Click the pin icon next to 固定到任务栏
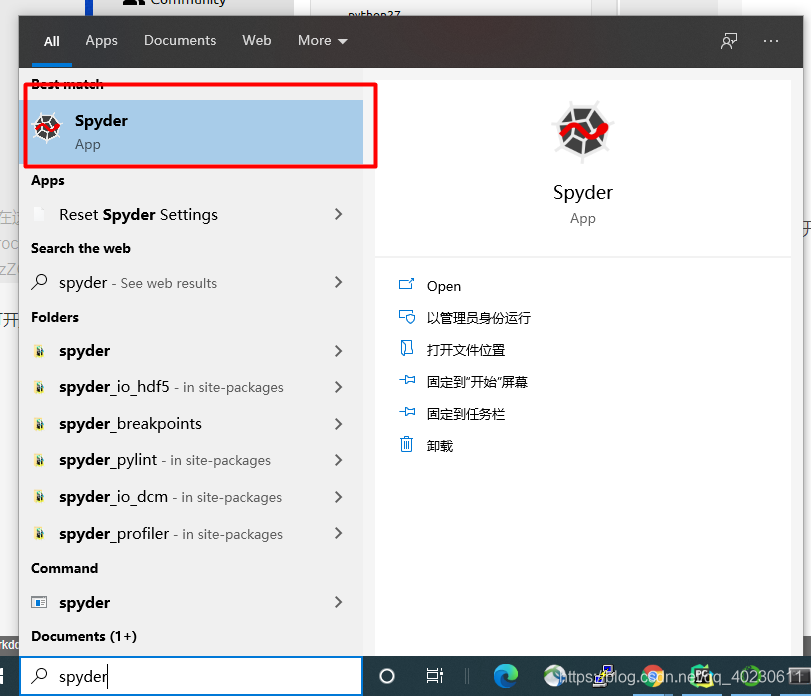811x696 pixels. 407,412
